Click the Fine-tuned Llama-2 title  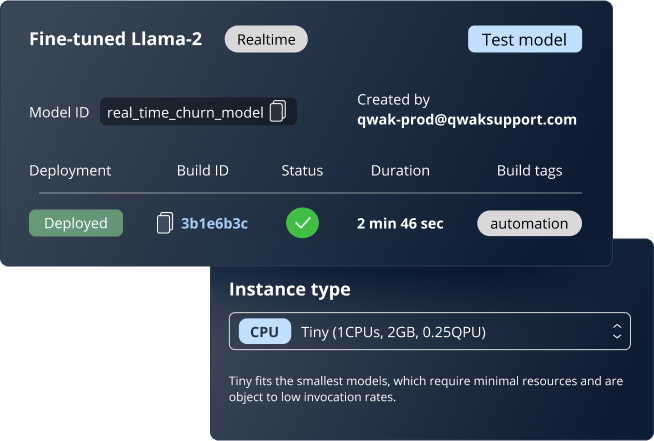[116, 39]
